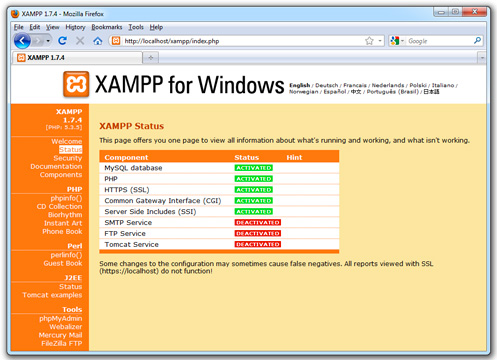Viewport: 497px width, 360px height.
Task: Open the back/forward history dropdown arrow
Action: (x=48, y=41)
